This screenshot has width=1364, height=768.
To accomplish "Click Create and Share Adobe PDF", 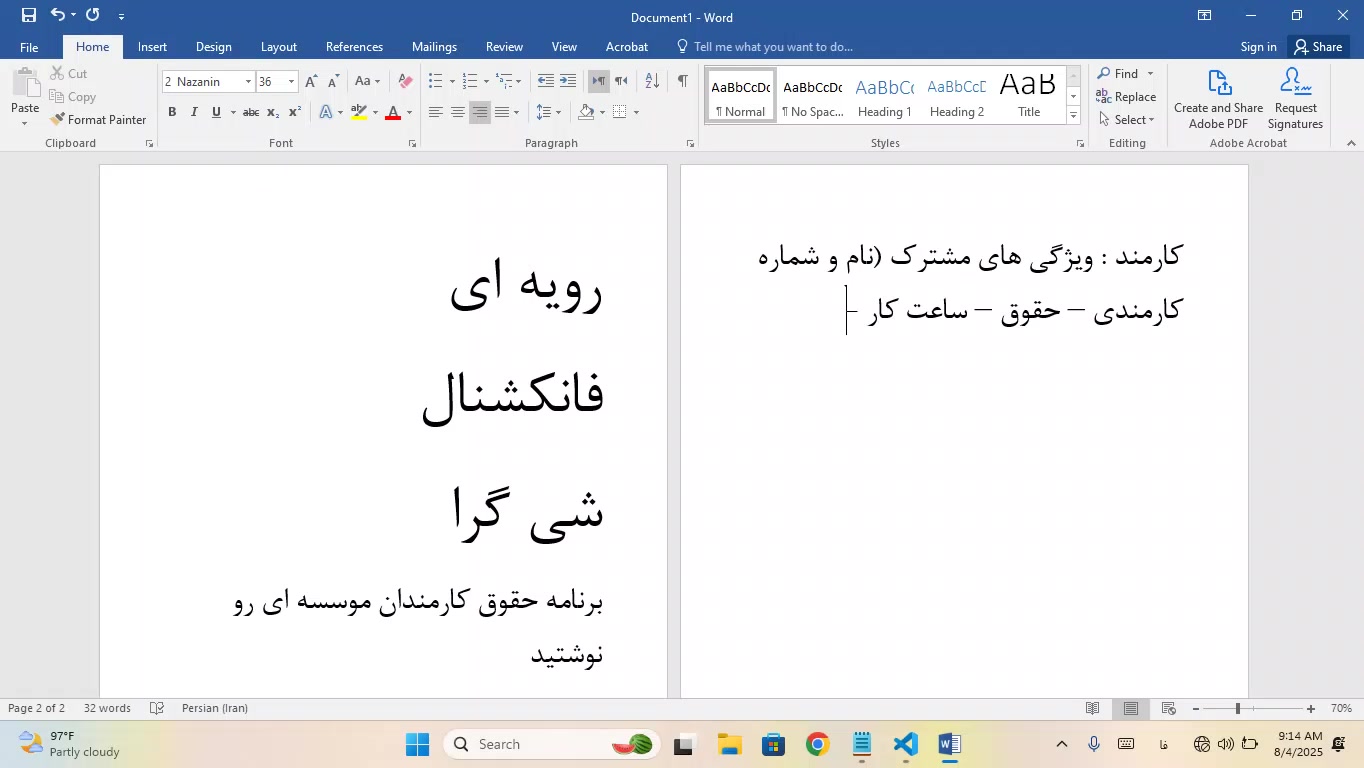I will [x=1218, y=100].
